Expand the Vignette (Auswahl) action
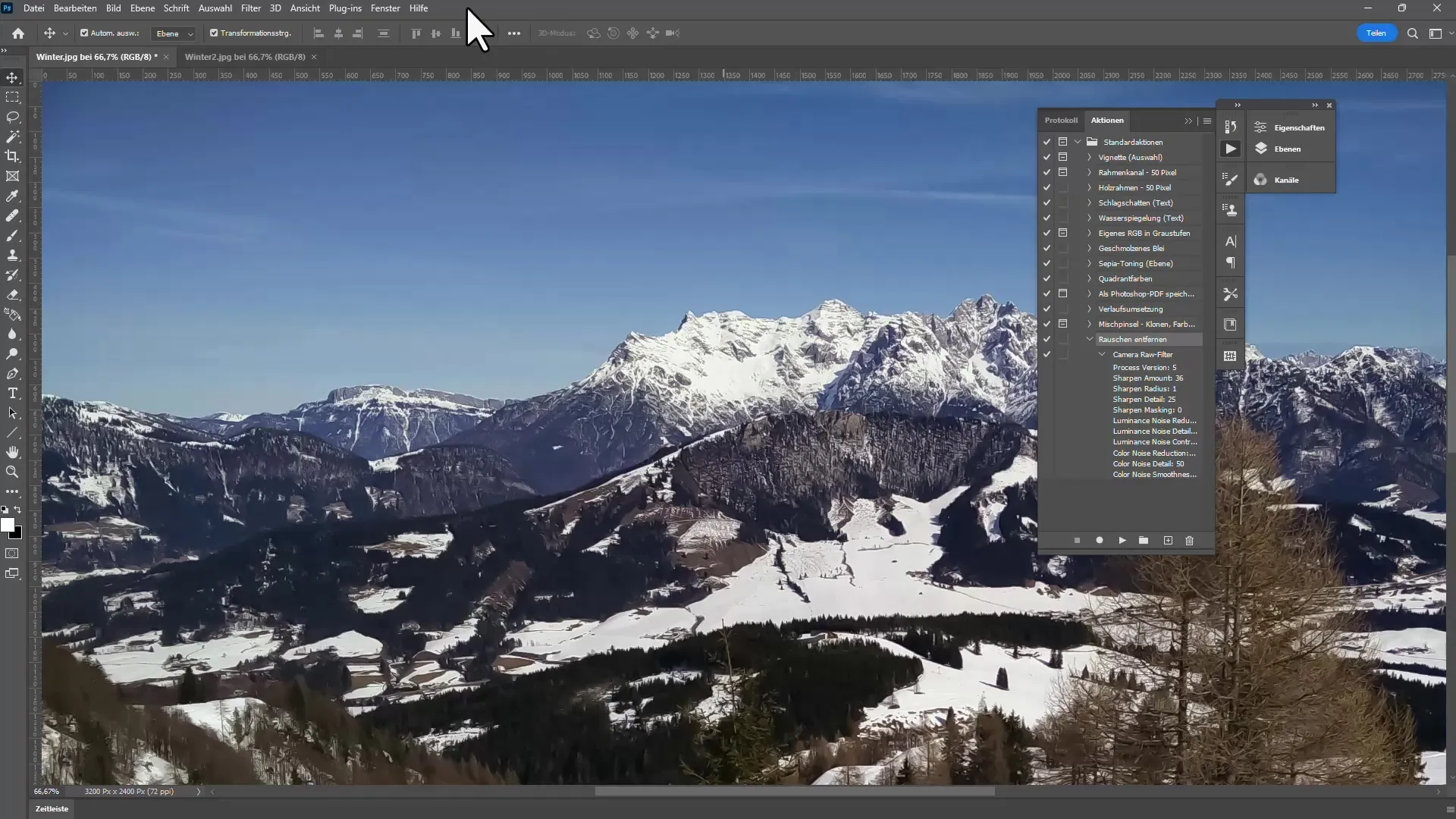 tap(1090, 158)
